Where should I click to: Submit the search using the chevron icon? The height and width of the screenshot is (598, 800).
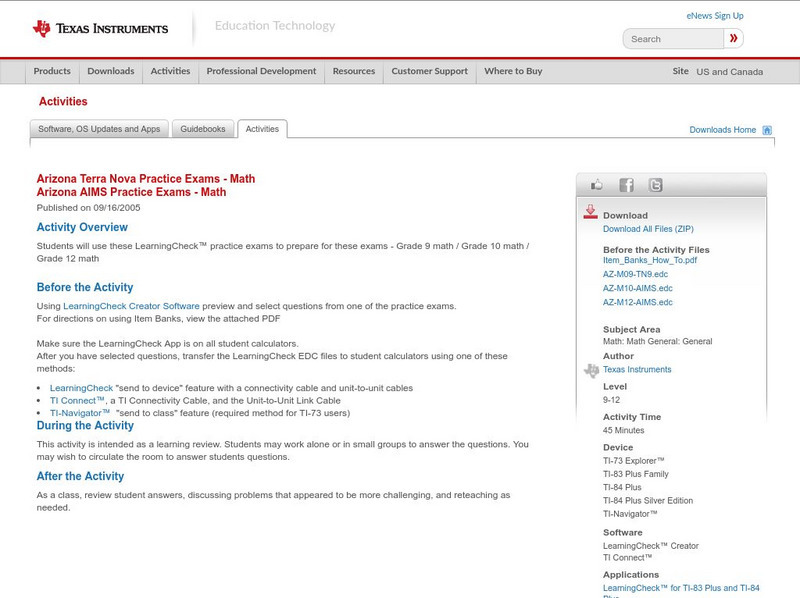733,38
